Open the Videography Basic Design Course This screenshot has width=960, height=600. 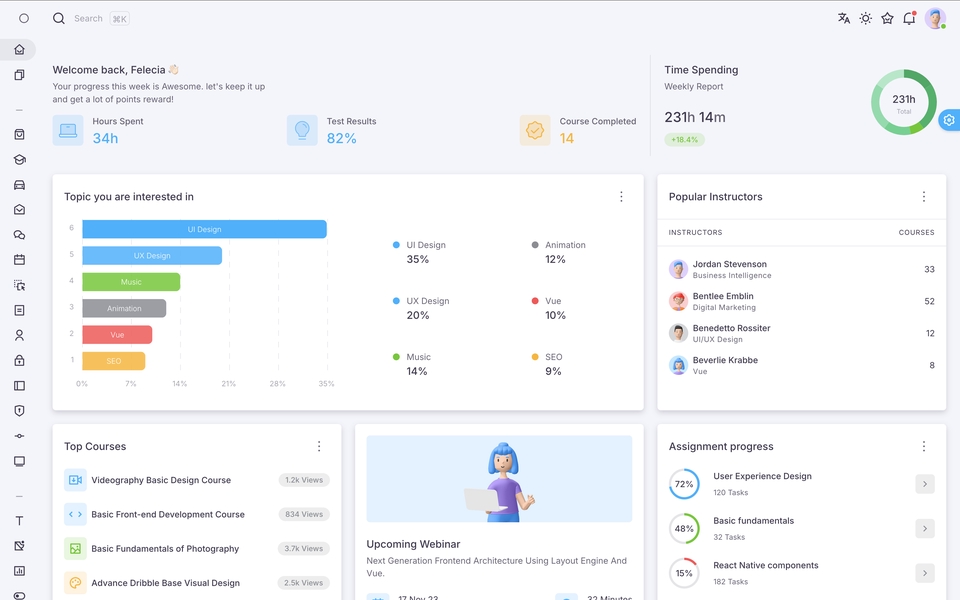tap(161, 480)
